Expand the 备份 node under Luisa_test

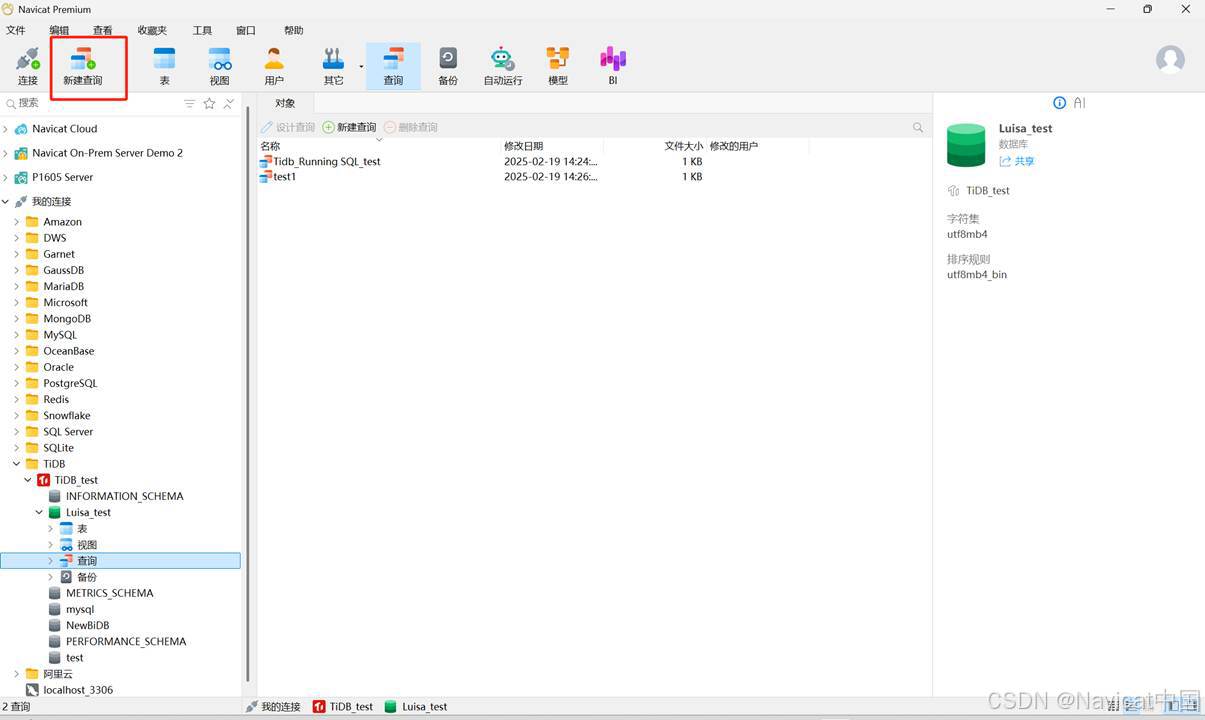(x=51, y=577)
